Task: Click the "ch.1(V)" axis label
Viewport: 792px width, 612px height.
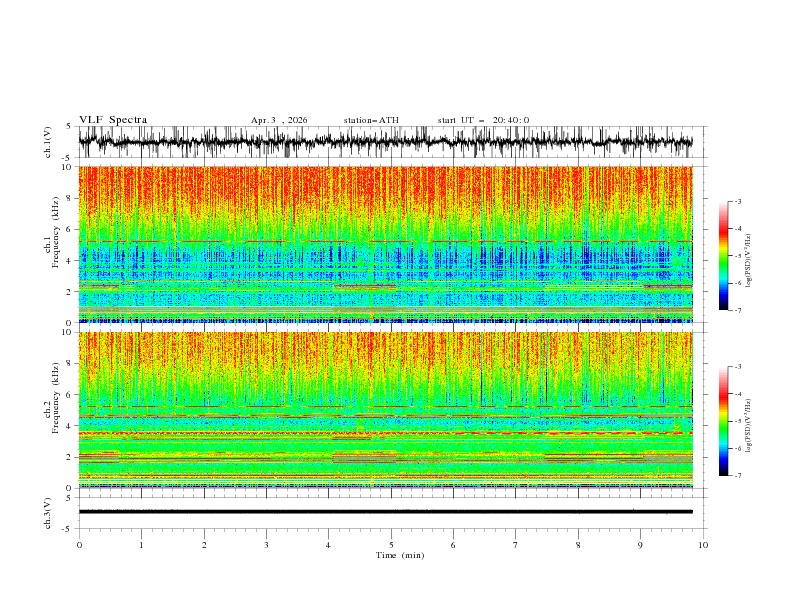Action: tap(48, 142)
